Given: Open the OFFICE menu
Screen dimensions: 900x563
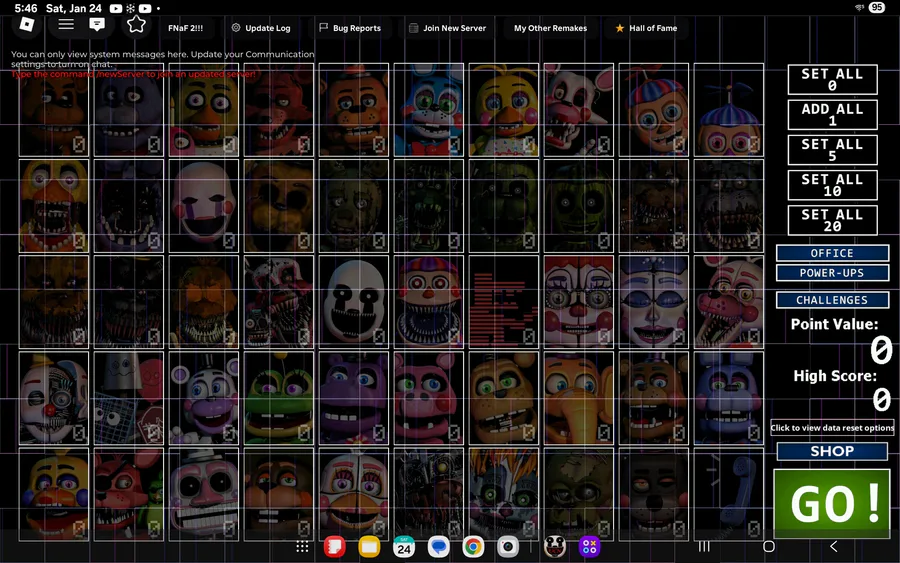Looking at the screenshot, I should (x=832, y=253).
